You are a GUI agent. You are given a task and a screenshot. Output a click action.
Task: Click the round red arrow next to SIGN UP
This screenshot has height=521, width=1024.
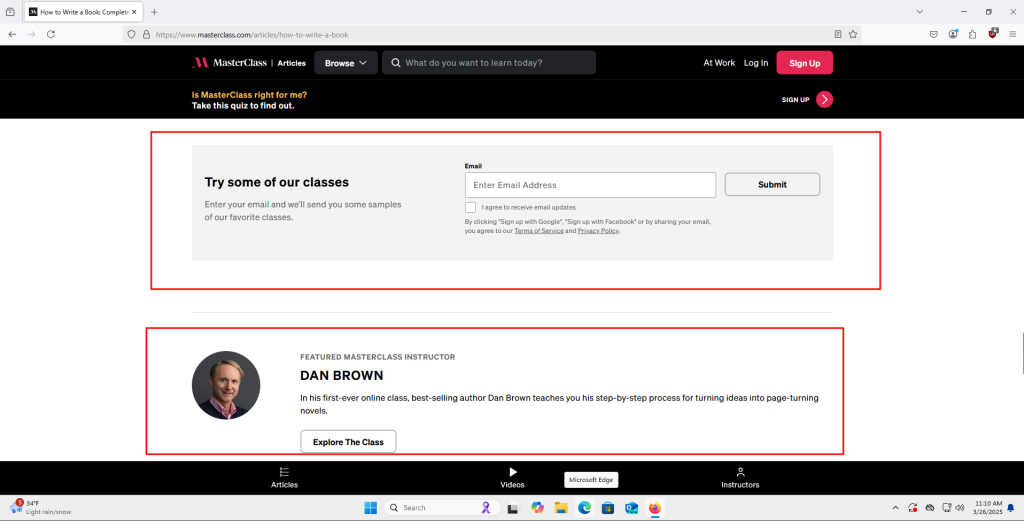[824, 99]
